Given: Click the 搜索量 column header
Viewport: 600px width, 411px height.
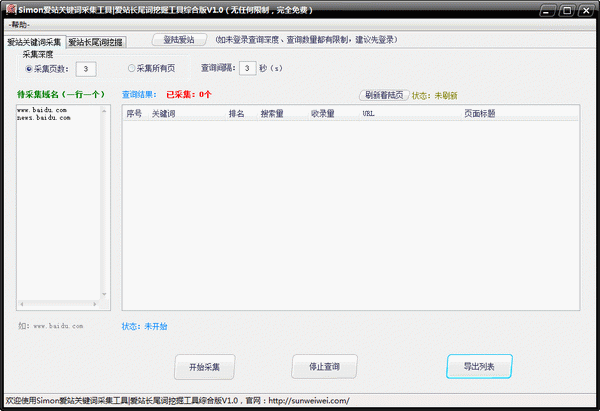Looking at the screenshot, I should click(272, 114).
